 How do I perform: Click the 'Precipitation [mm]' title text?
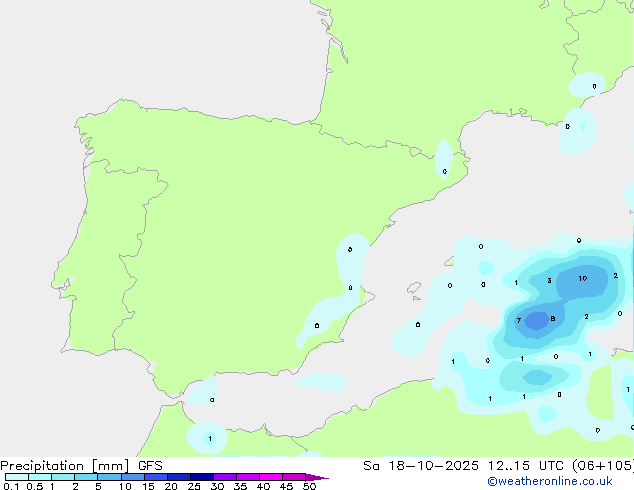65,466
